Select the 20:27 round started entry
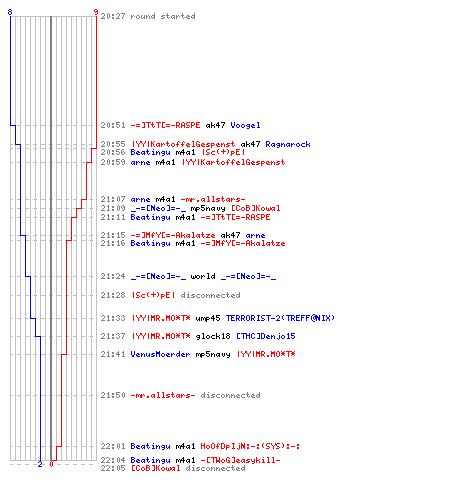The image size is (450, 500). (x=148, y=16)
